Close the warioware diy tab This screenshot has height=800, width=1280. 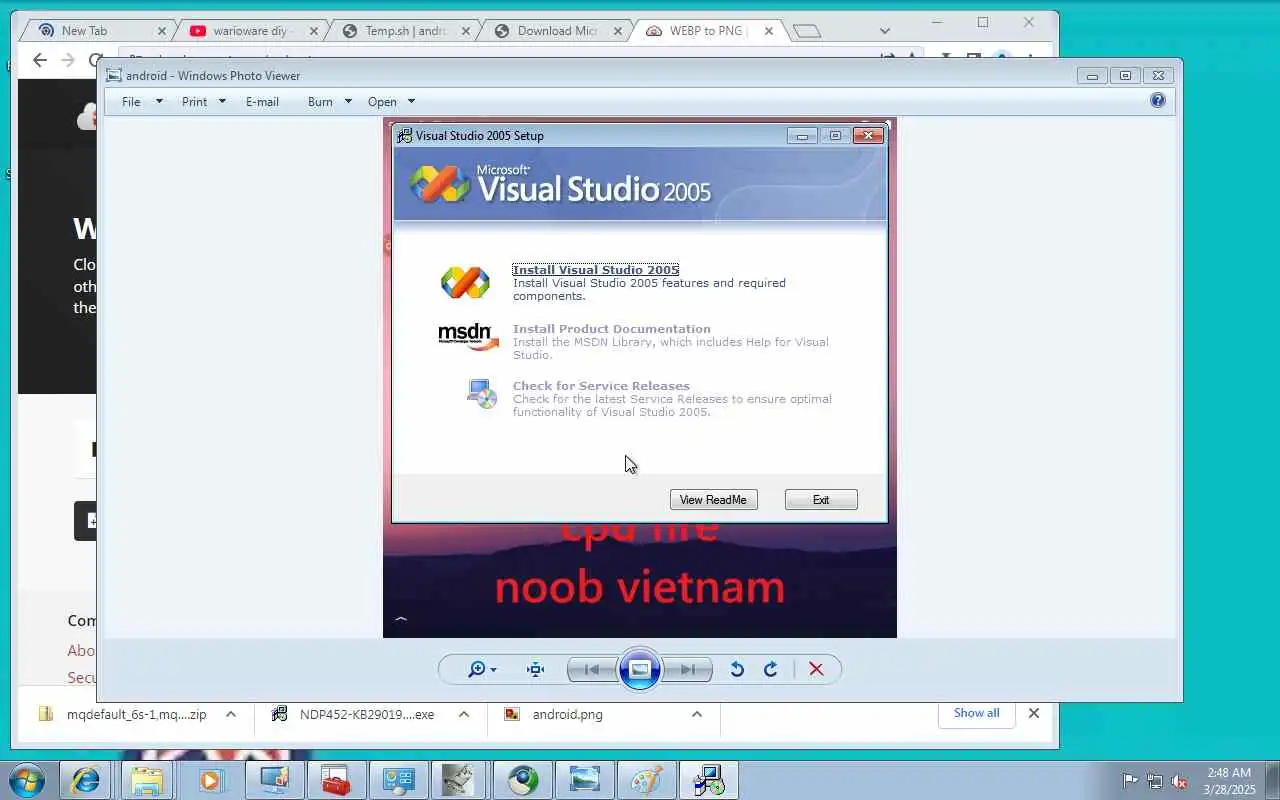click(x=314, y=31)
